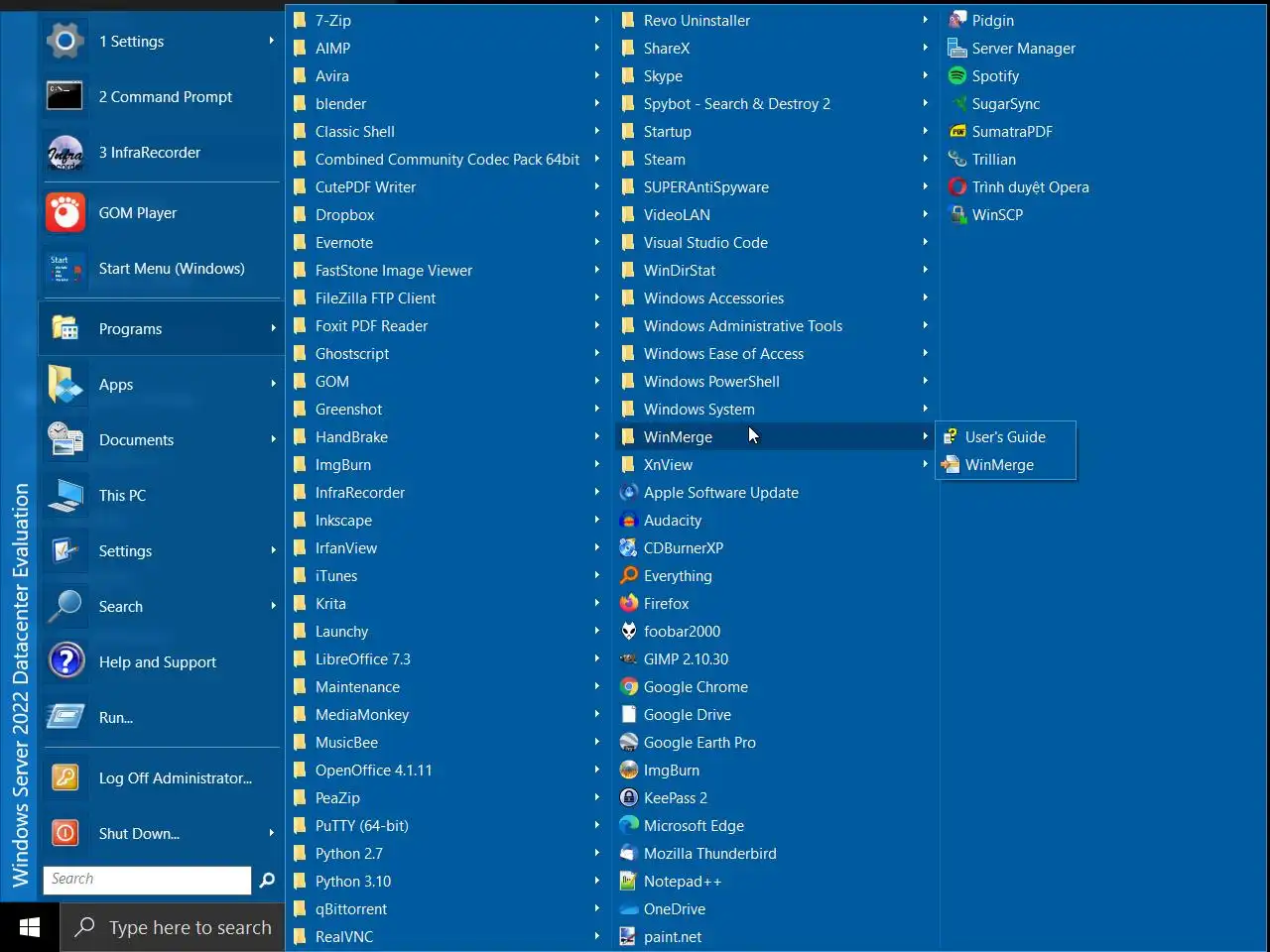Screen dimensions: 1270x952
Task: Click the taskbar Type here to search box
Action: (x=173, y=927)
